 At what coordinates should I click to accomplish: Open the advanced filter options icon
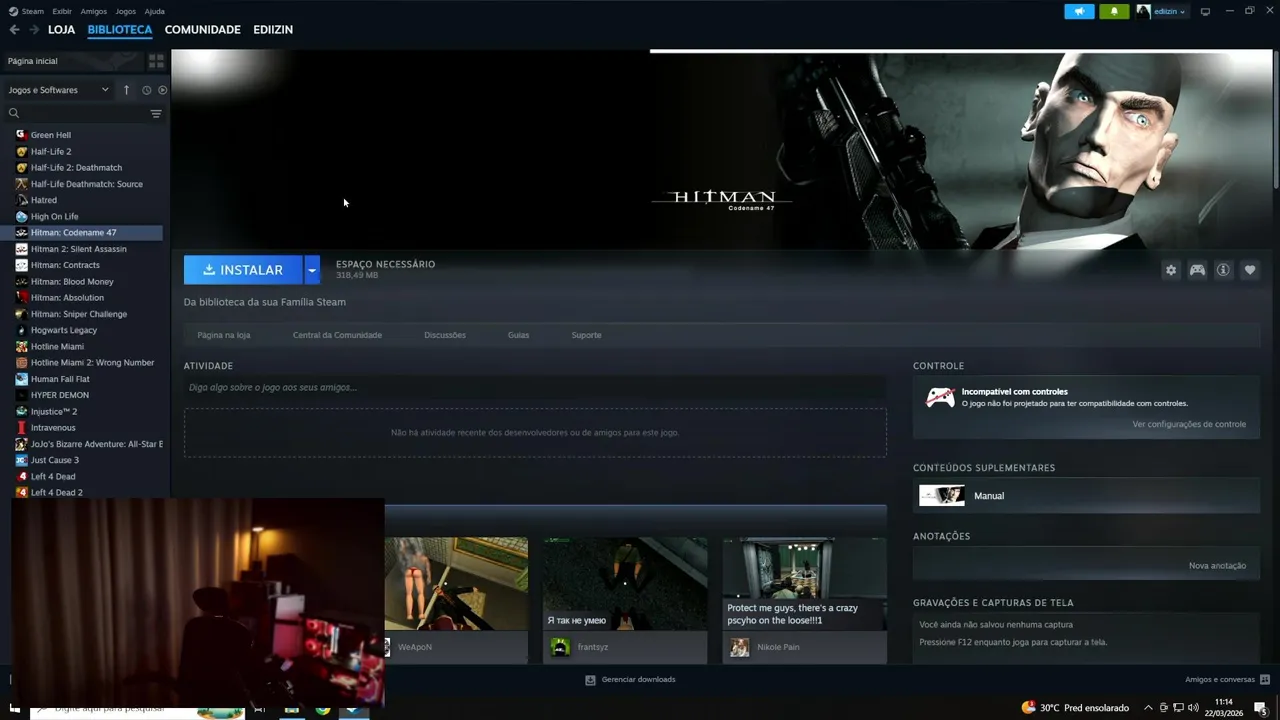pyautogui.click(x=156, y=114)
